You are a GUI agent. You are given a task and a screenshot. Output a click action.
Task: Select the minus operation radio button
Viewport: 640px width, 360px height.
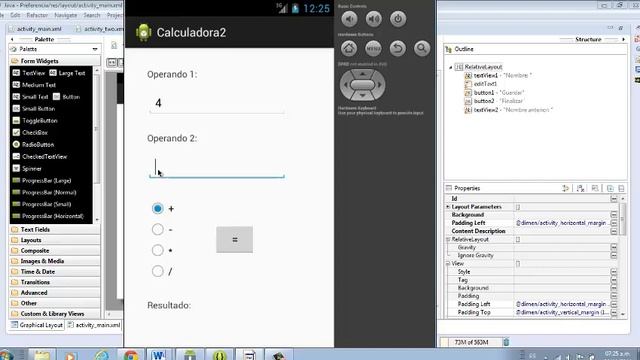pyautogui.click(x=158, y=229)
